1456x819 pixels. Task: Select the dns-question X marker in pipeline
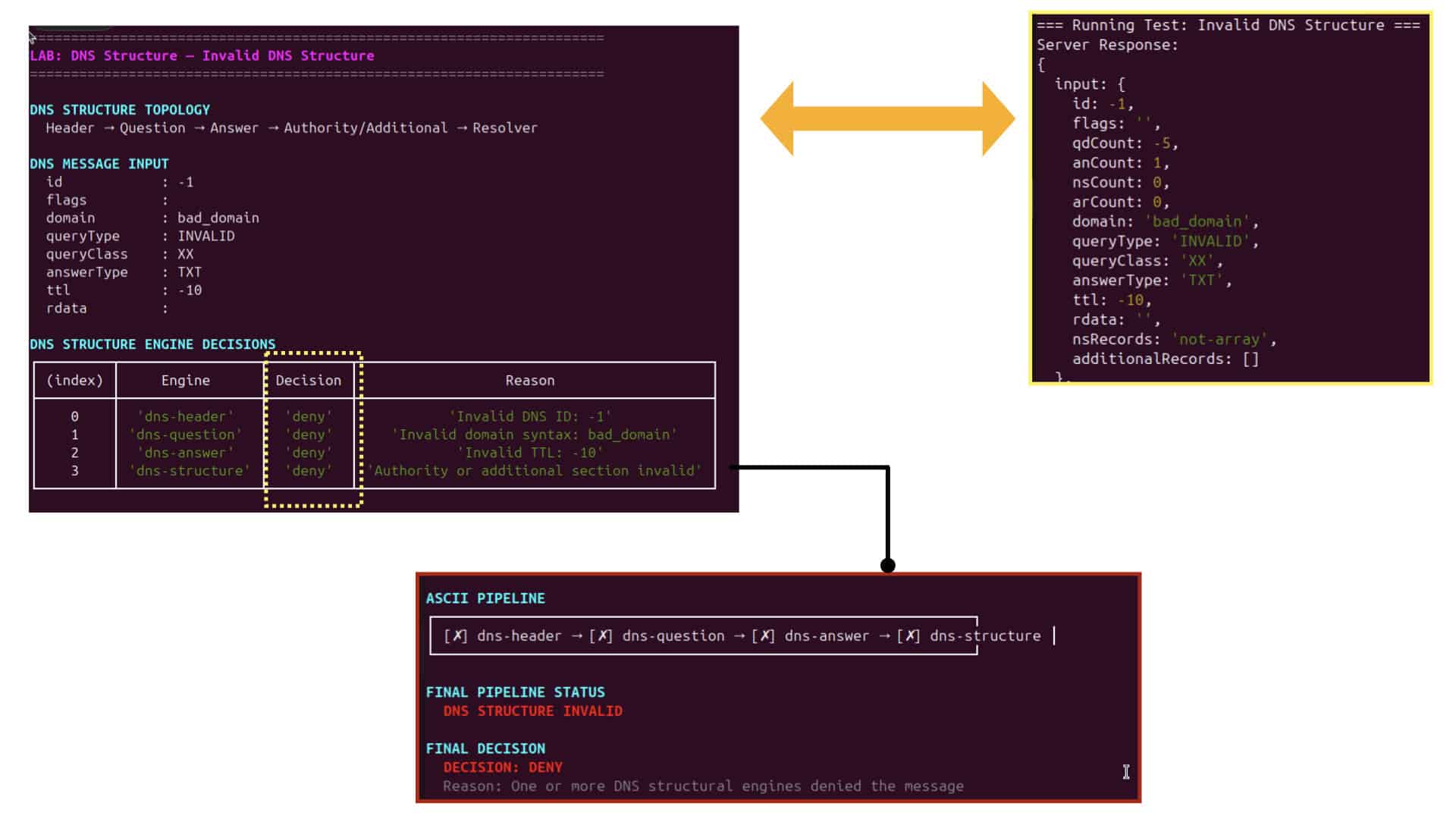click(x=601, y=635)
